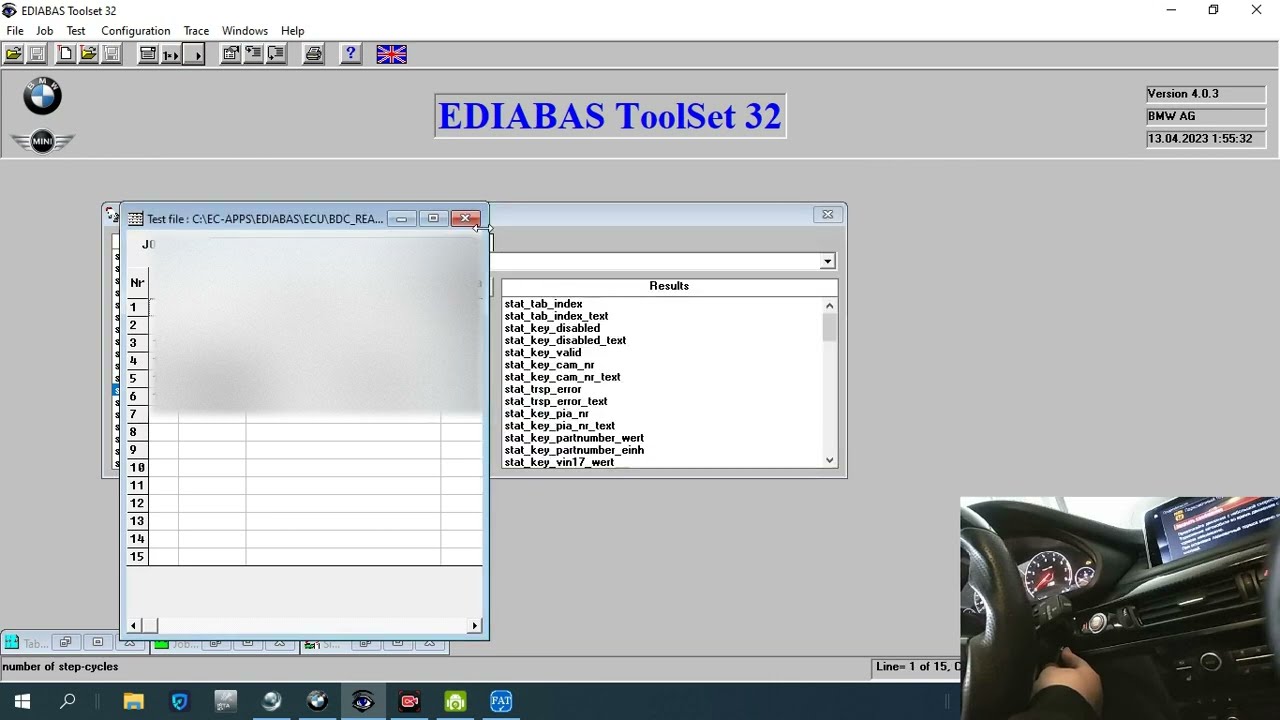This screenshot has width=1280, height=720.
Task: Print using the printer toolbar icon
Action: tap(314, 54)
